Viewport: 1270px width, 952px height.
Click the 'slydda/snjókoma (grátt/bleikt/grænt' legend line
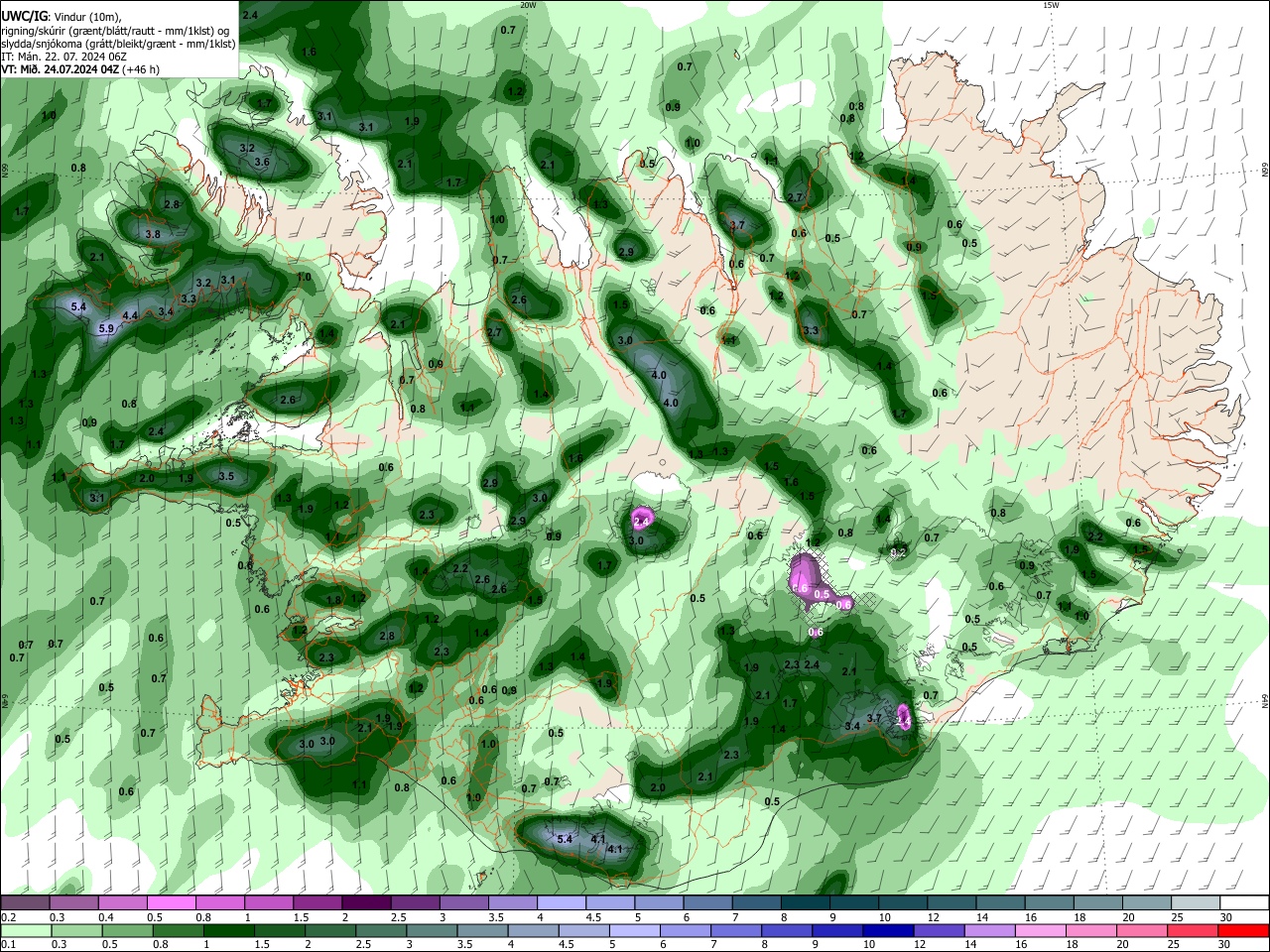click(x=117, y=44)
